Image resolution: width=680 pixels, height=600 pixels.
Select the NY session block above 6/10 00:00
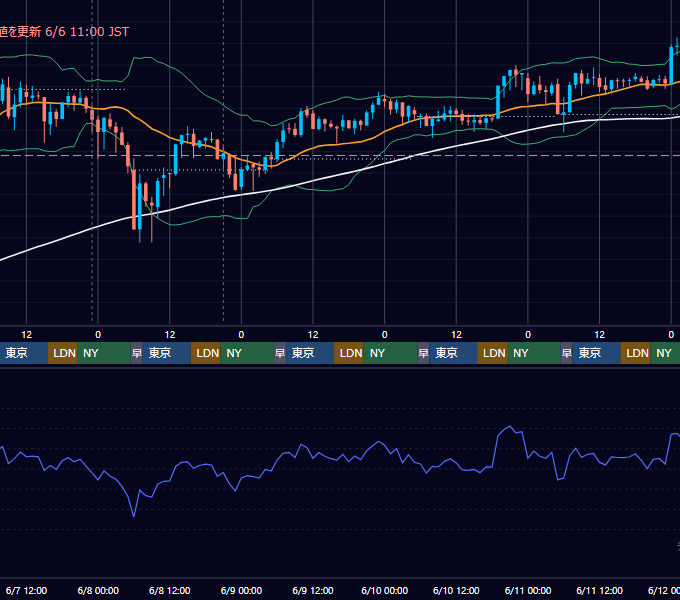click(390, 353)
